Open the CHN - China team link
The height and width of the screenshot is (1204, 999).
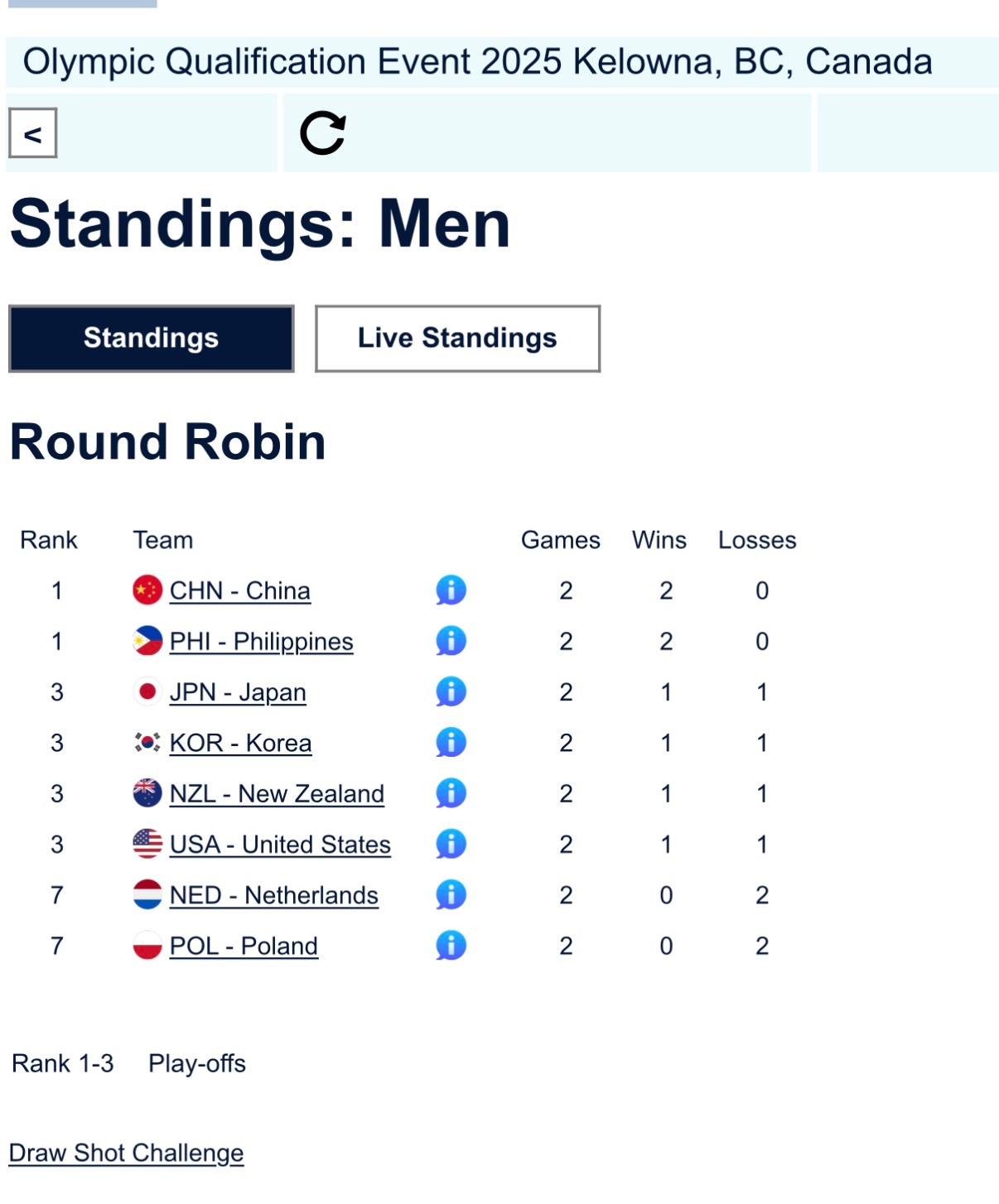point(240,591)
